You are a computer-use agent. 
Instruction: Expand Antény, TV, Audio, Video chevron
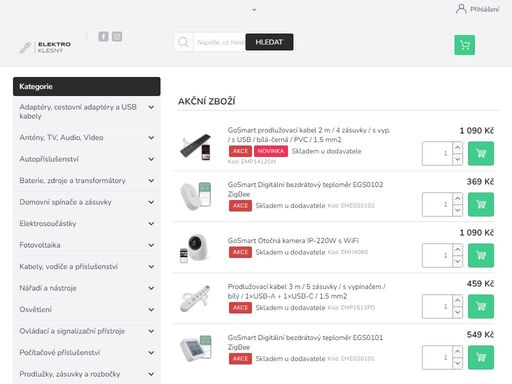151,138
